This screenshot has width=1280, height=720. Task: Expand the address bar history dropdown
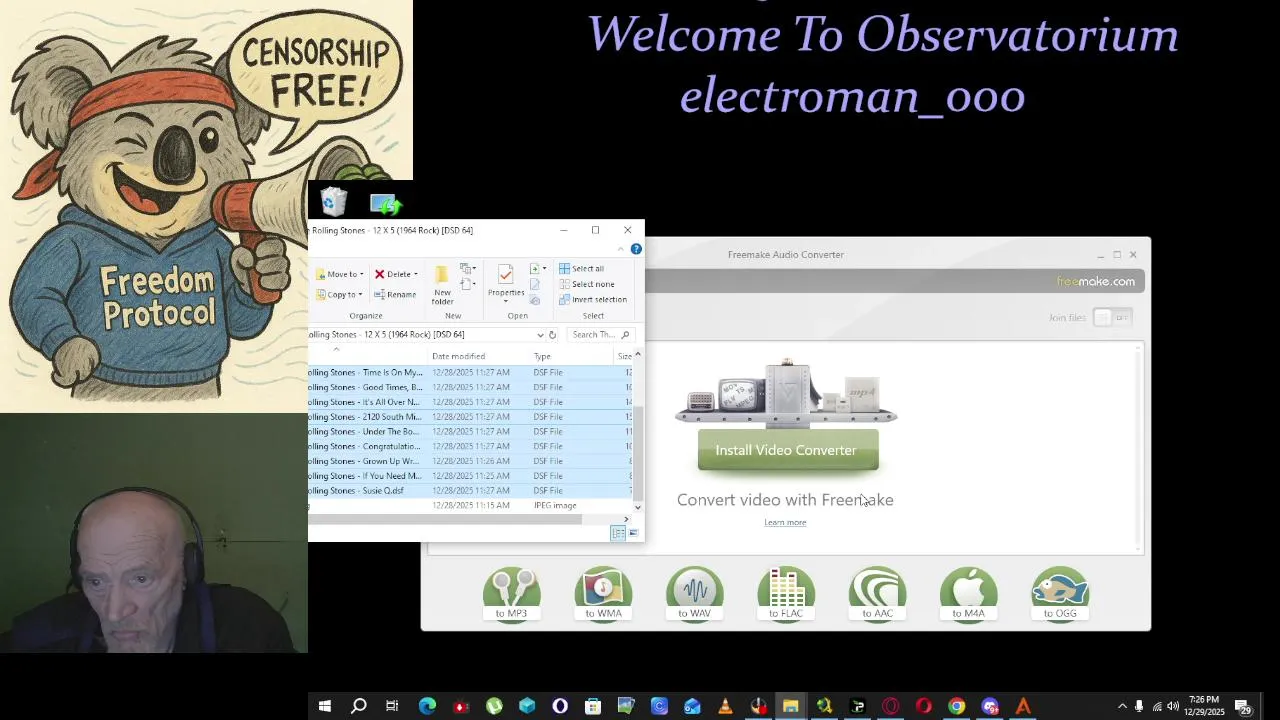540,335
